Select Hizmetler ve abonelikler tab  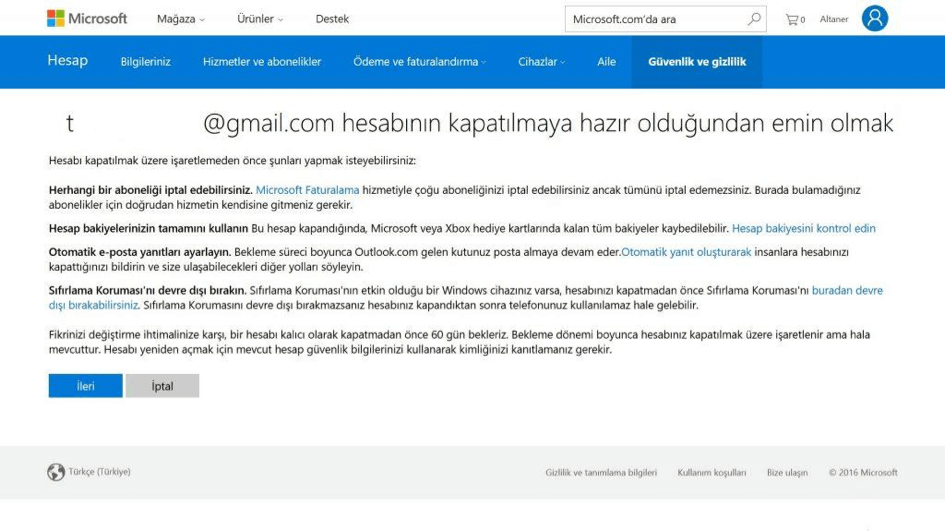pyautogui.click(x=262, y=62)
